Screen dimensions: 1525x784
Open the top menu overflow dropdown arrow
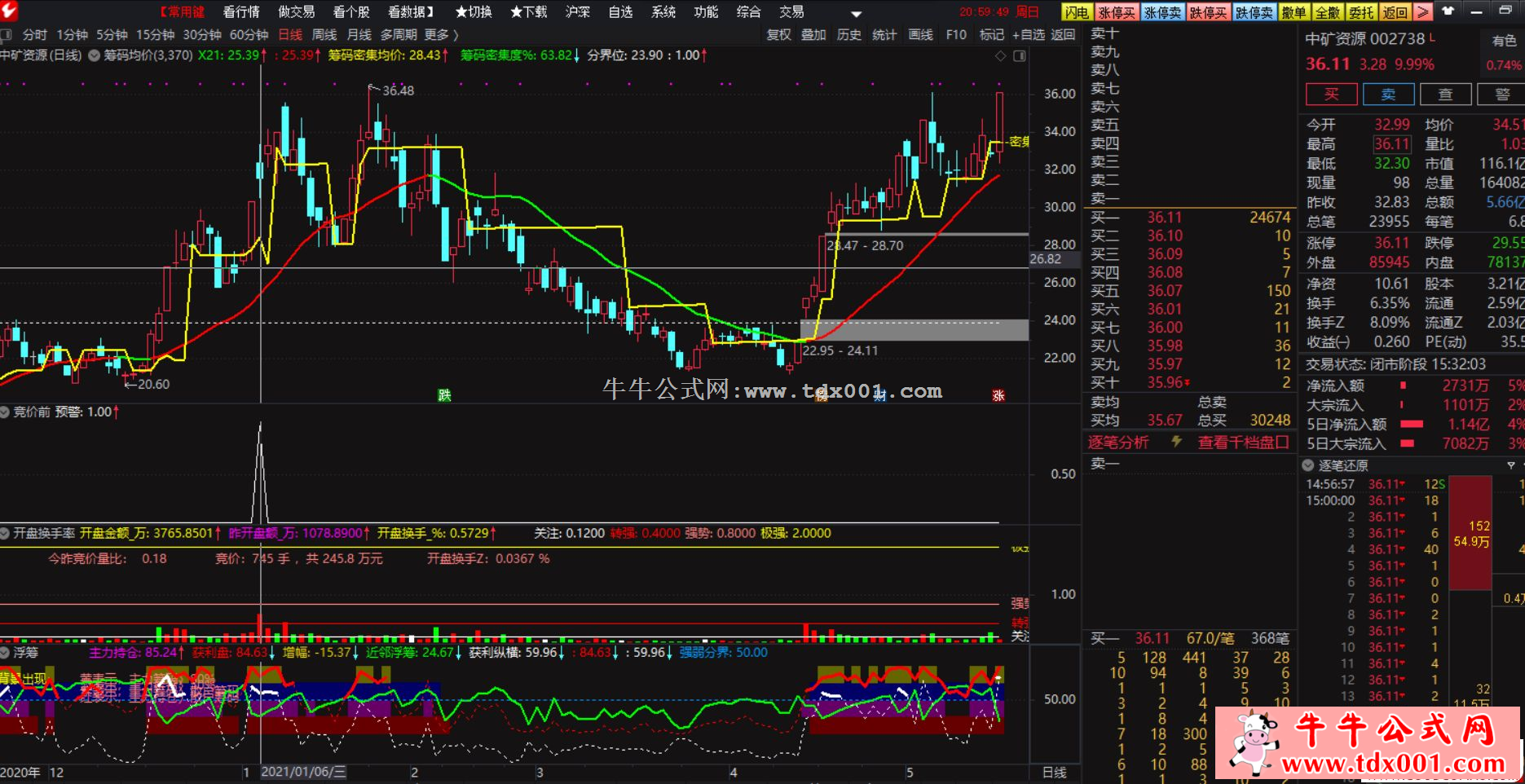coord(856,13)
